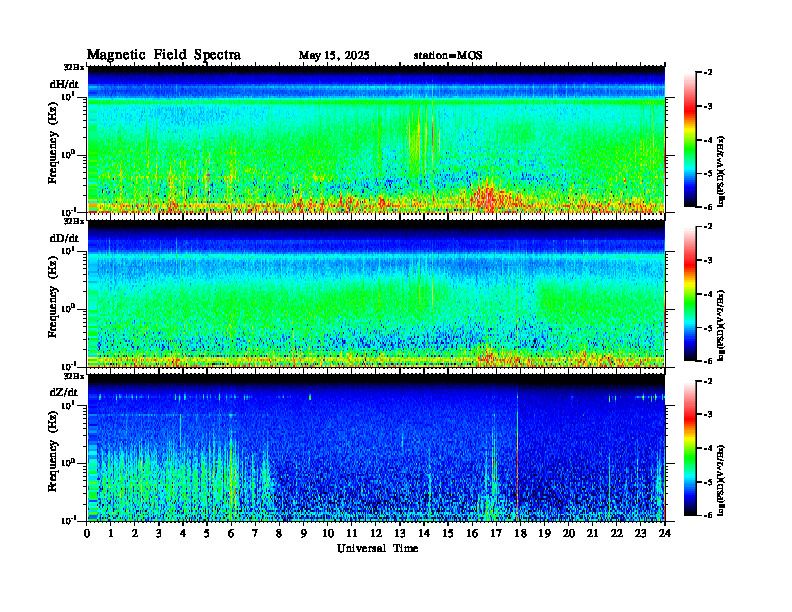This screenshot has height=612, width=792.
Task: Select the dZ/dt panel label
Action: [64, 392]
